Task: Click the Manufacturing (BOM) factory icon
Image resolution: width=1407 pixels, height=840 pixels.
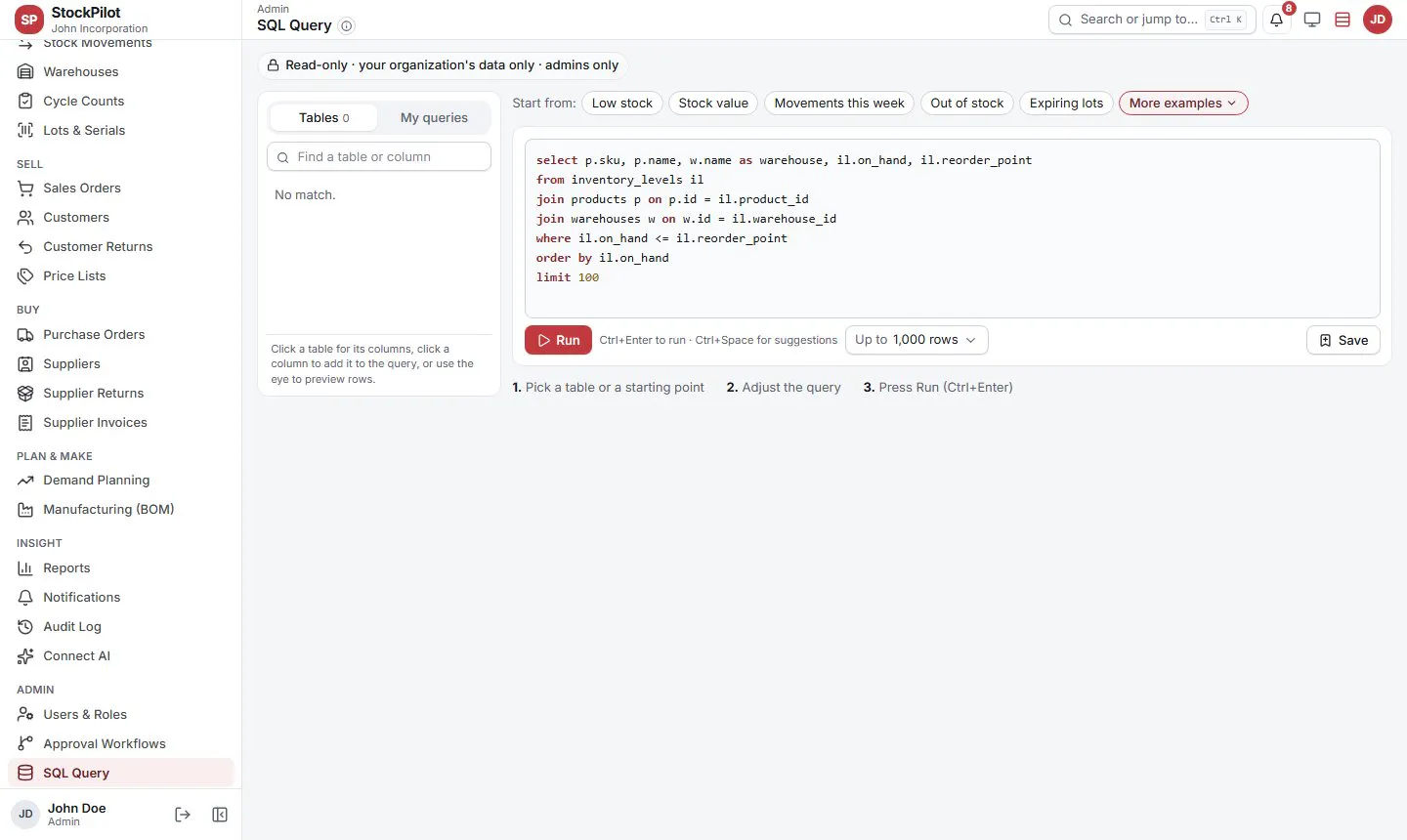Action: pos(25,509)
